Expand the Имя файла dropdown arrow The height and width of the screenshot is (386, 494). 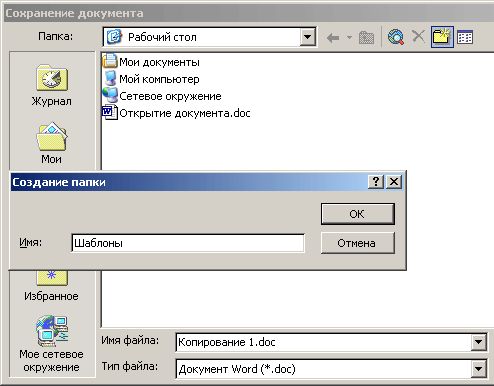point(478,342)
